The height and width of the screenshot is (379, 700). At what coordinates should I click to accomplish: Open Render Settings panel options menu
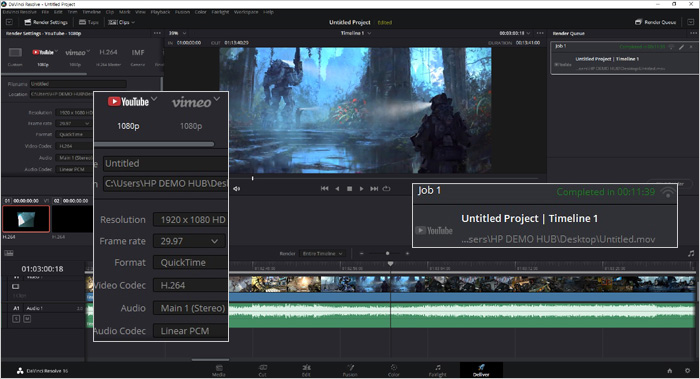[157, 33]
